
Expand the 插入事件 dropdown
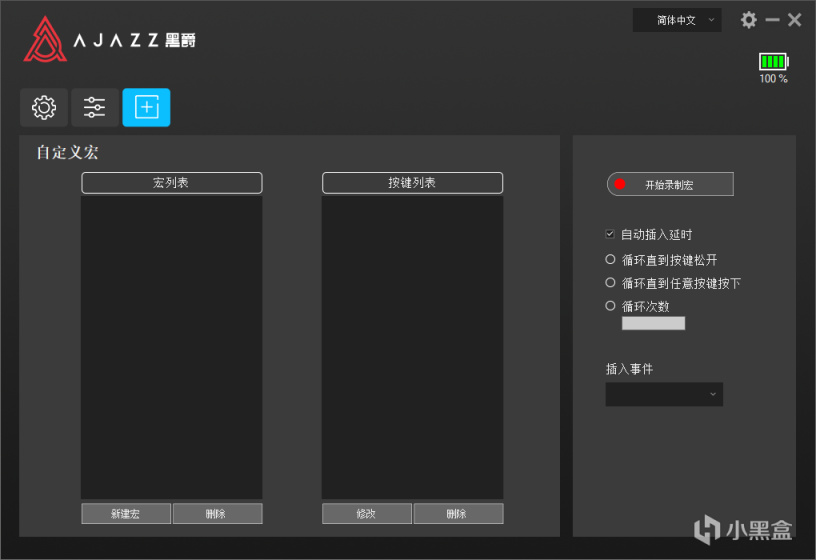click(x=664, y=394)
